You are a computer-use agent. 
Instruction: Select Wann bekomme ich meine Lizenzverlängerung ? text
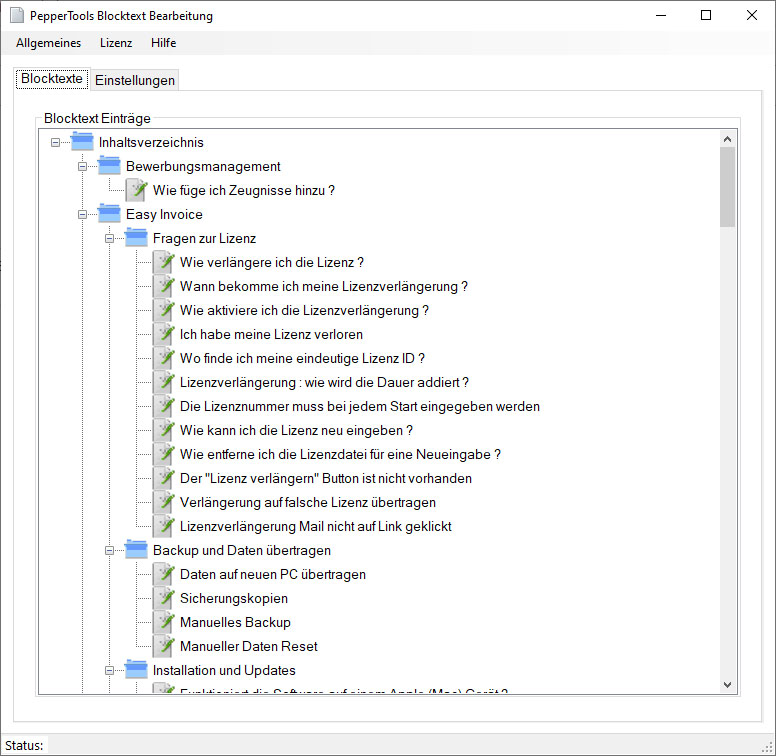coord(324,286)
